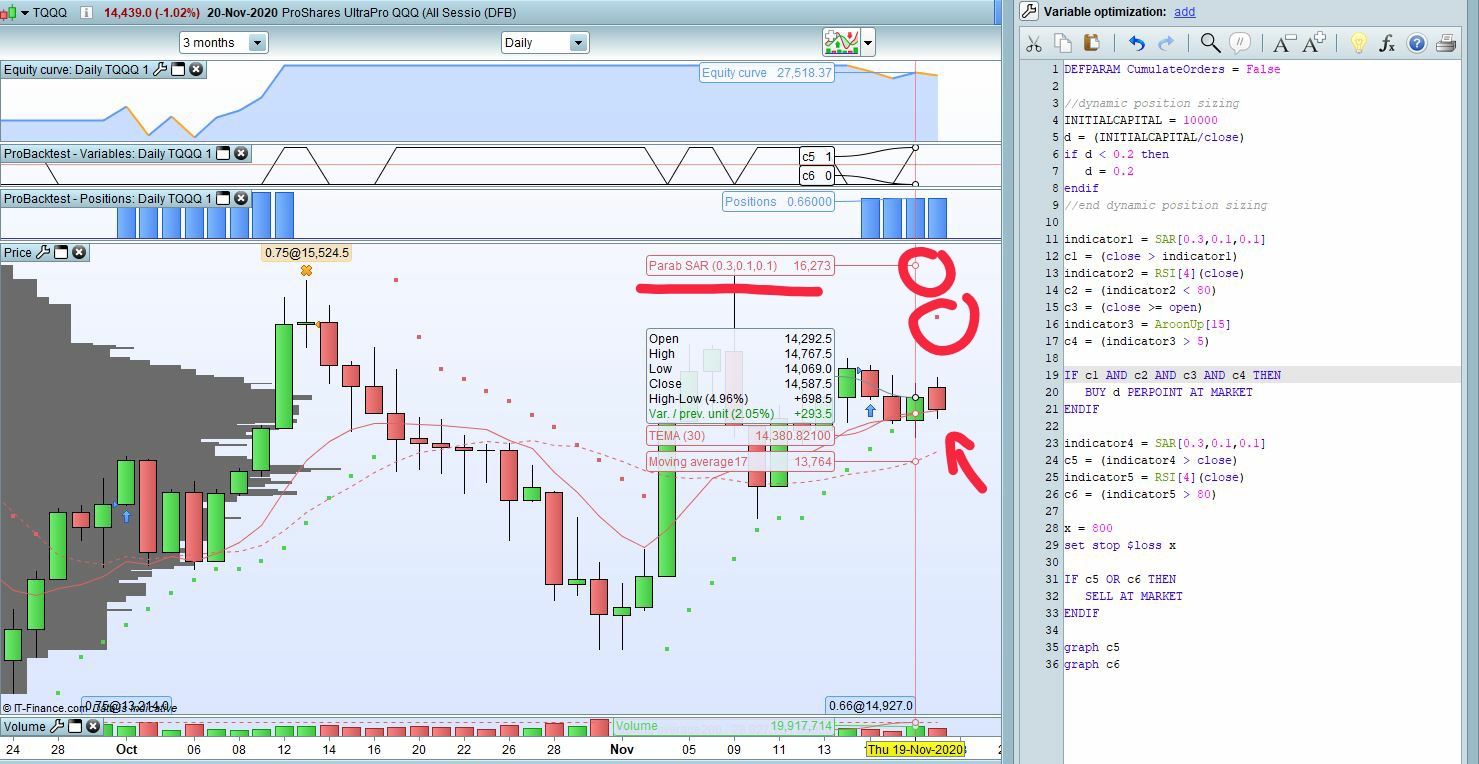Click line 19 IF c1 AND c2 condition
This screenshot has height=764, width=1479.
tap(1172, 375)
